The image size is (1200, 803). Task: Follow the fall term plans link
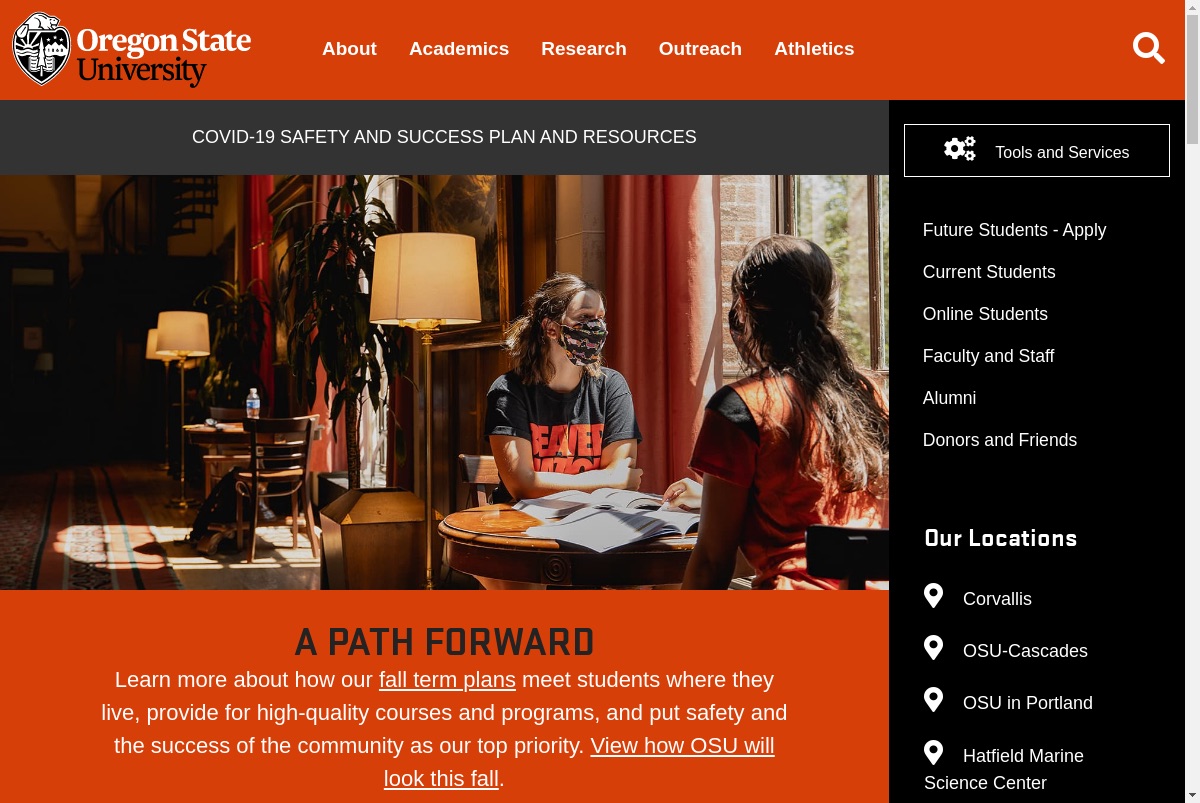447,680
